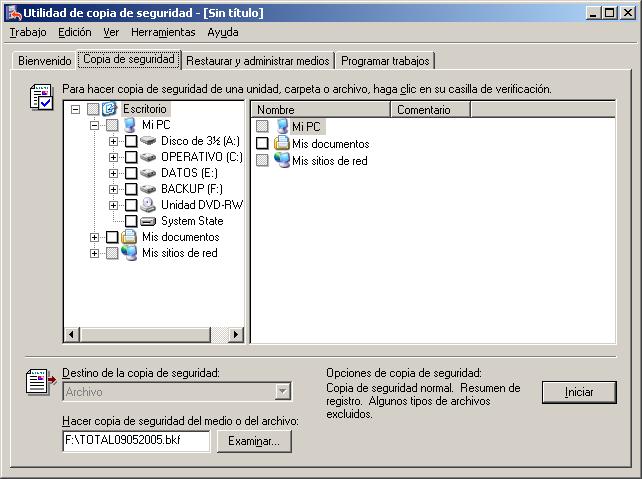Click Mis sitios de red icon in right pane
Screen dimensions: 642x479
coord(282,160)
